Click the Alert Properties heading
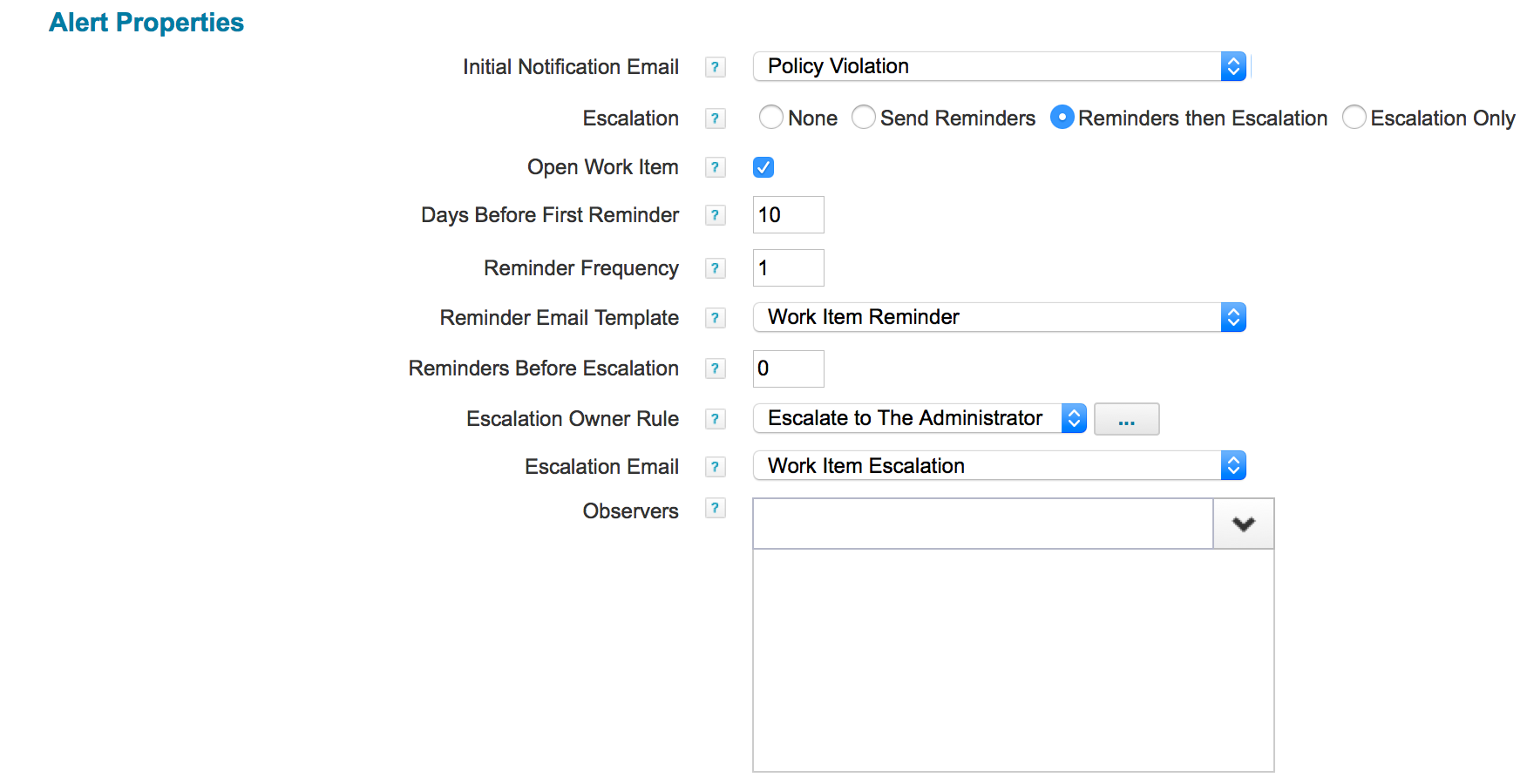The image size is (1527, 784). pyautogui.click(x=146, y=23)
